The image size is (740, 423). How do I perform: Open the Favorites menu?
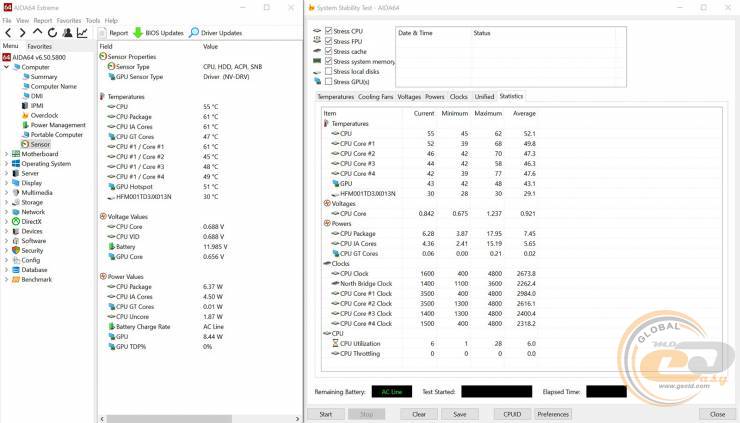click(x=69, y=21)
